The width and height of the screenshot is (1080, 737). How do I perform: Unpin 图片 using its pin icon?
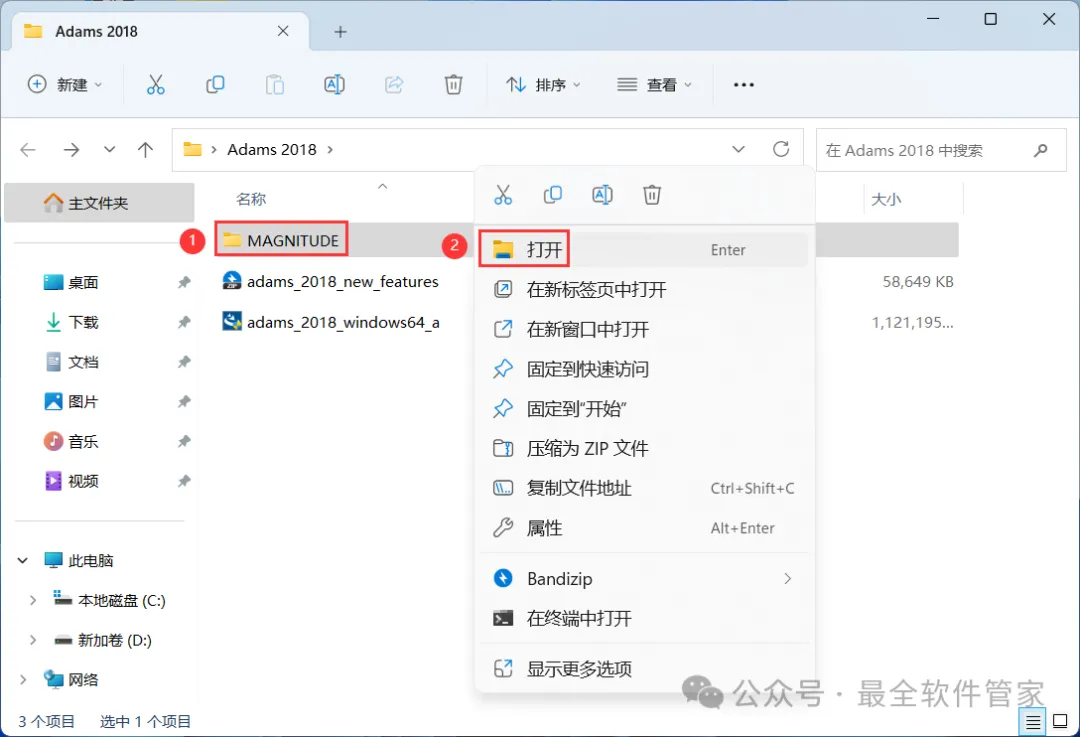tap(184, 402)
